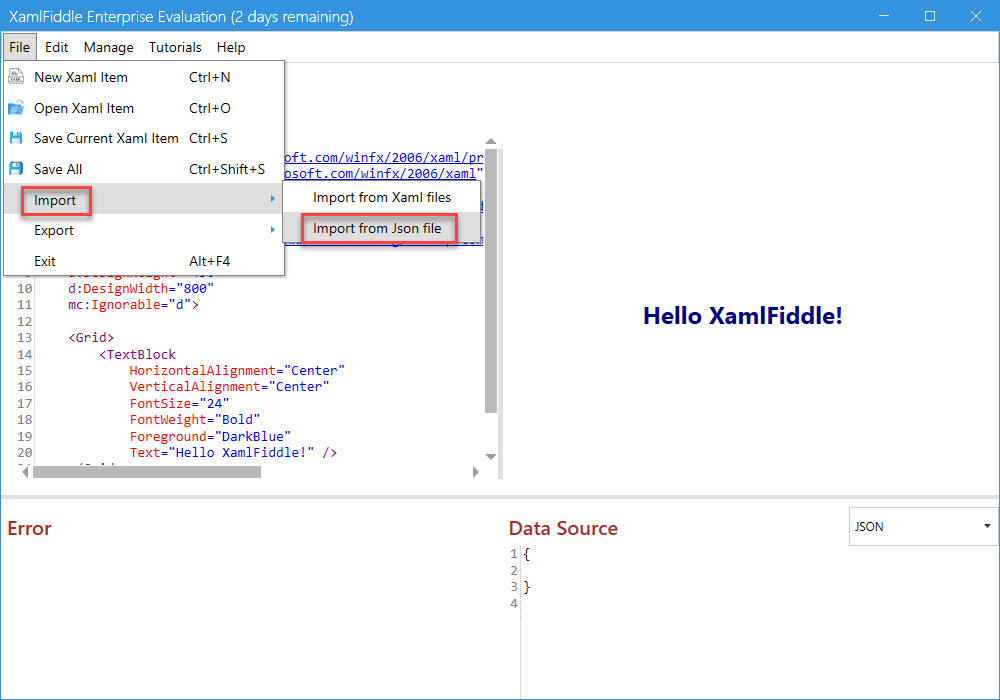Click the d:DesignWidth="800" line
The height and width of the screenshot is (700, 1000).
[141, 288]
